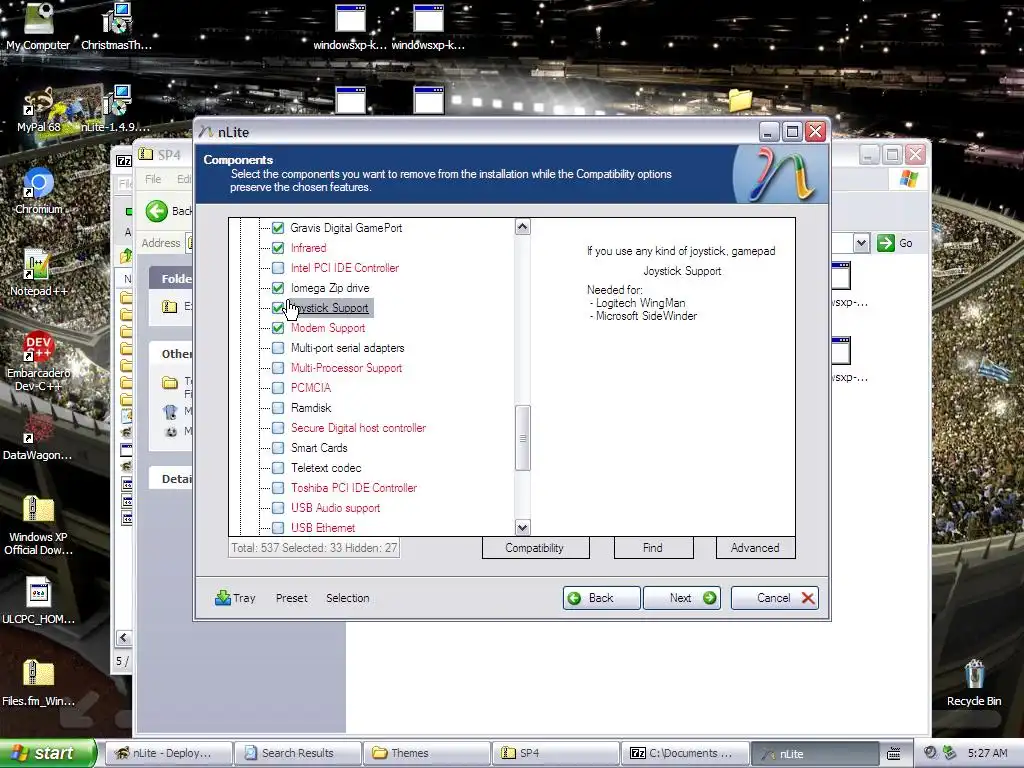Click Find button
1024x768 pixels.
tap(653, 548)
